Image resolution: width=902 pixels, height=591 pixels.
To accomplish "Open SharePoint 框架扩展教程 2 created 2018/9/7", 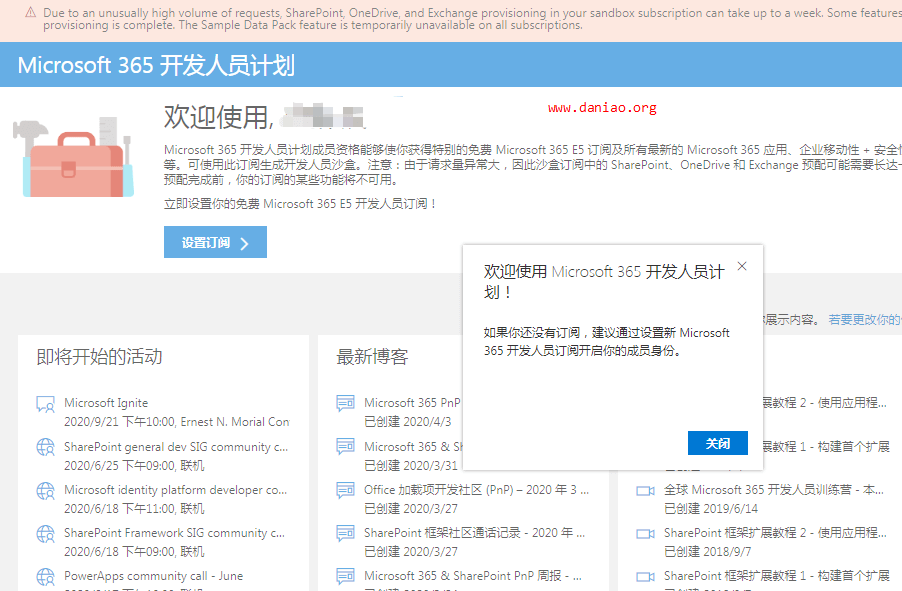I will [775, 533].
